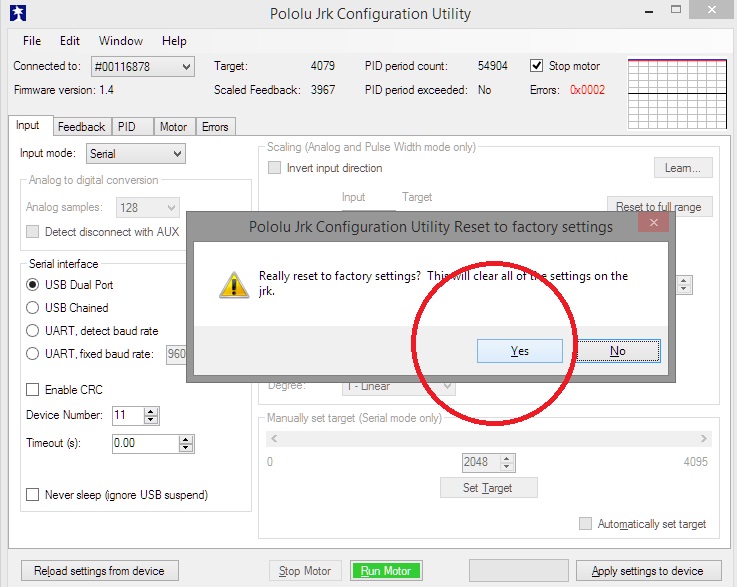This screenshot has height=587, width=737.
Task: Click the feedback graph thumbnail
Action: click(677, 94)
